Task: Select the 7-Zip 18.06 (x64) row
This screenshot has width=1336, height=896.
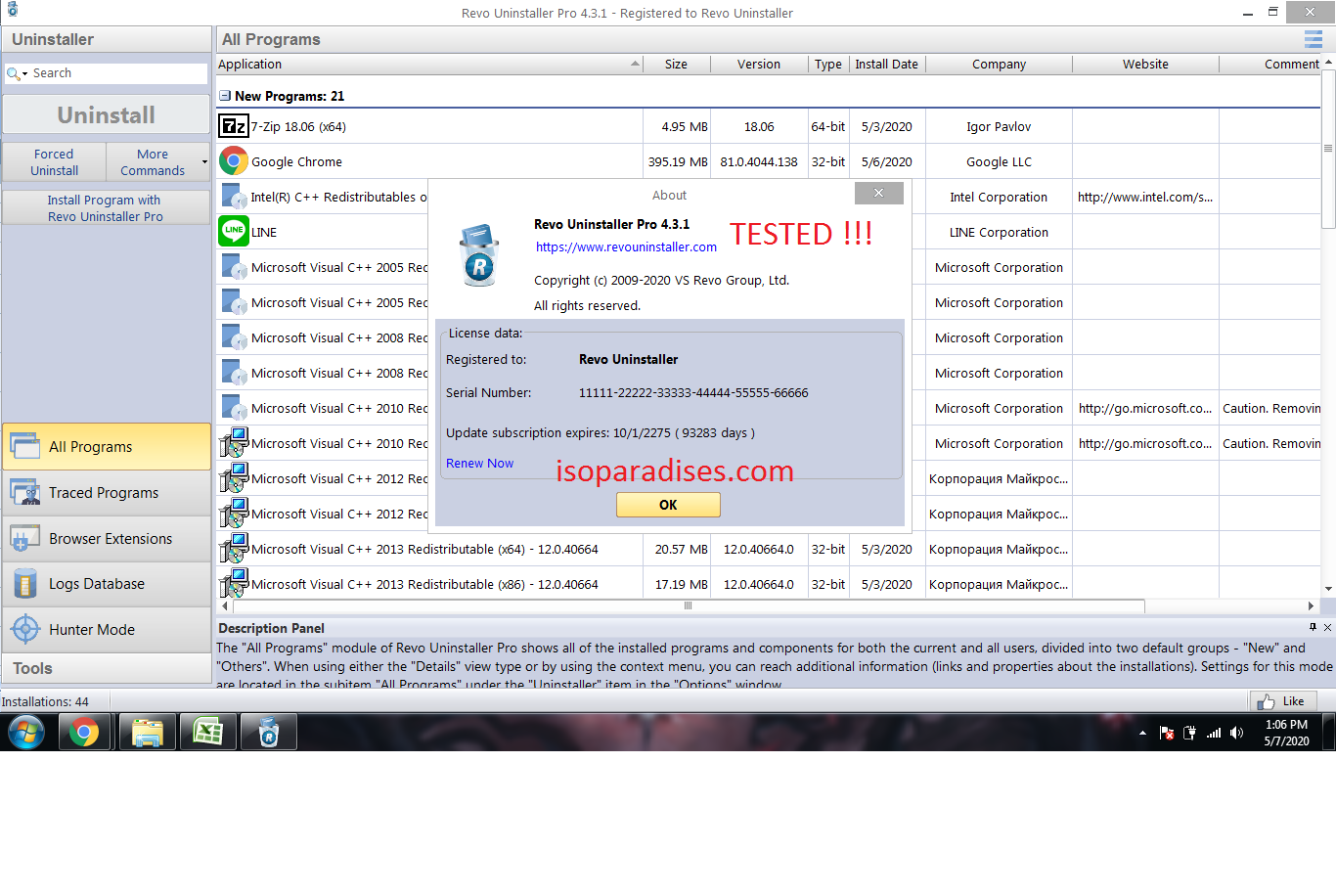Action: tap(768, 126)
